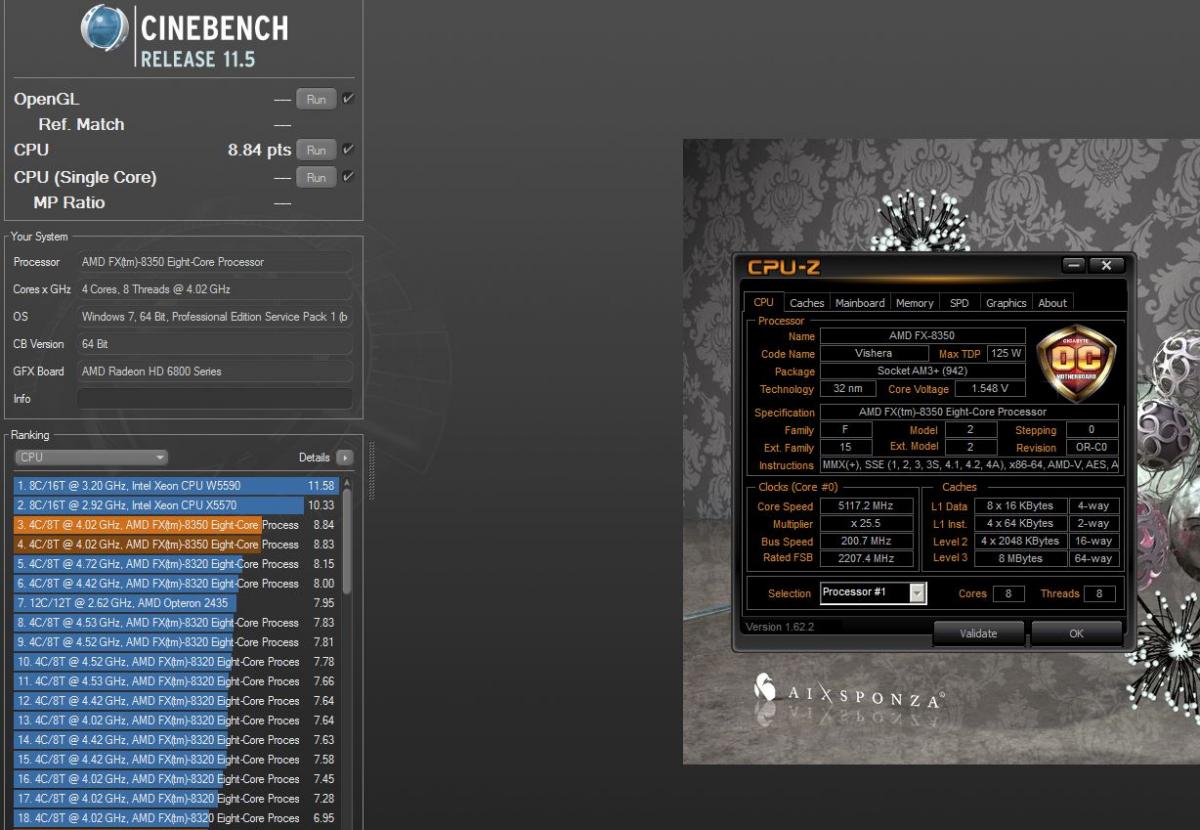Close the CPU-Z window
Image resolution: width=1200 pixels, height=830 pixels.
(1105, 265)
